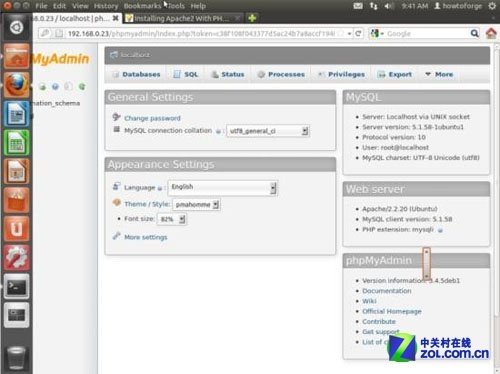
Task: Click the Contribute link
Action: point(379,321)
